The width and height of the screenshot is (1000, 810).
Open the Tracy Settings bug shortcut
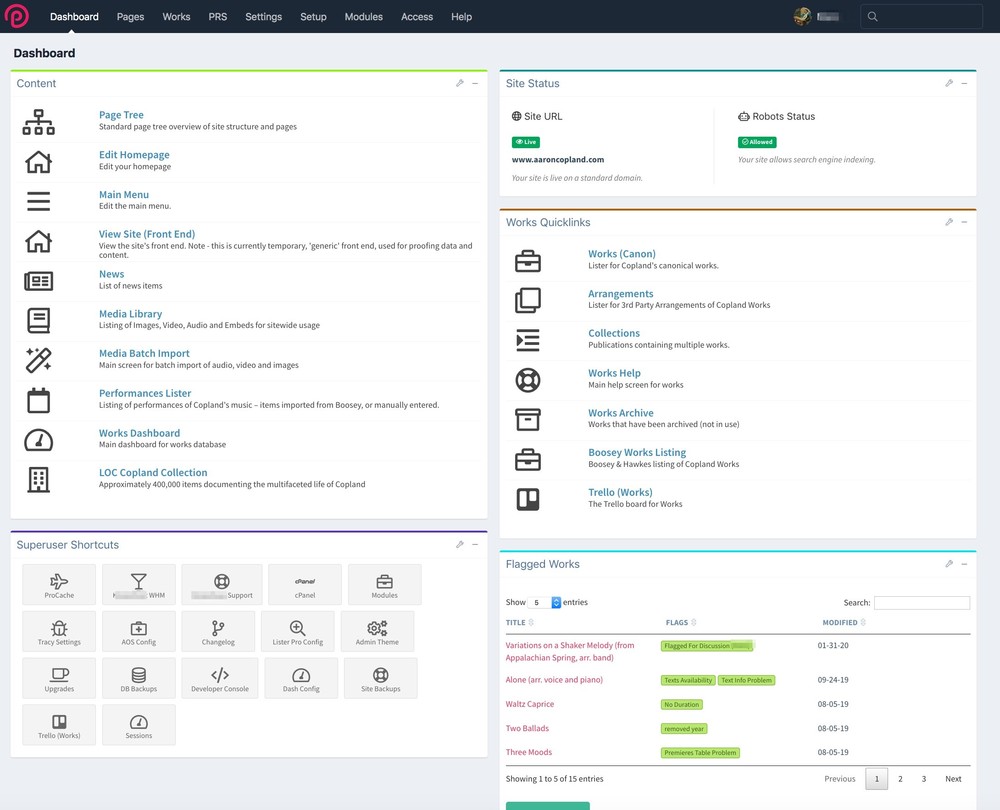59,631
